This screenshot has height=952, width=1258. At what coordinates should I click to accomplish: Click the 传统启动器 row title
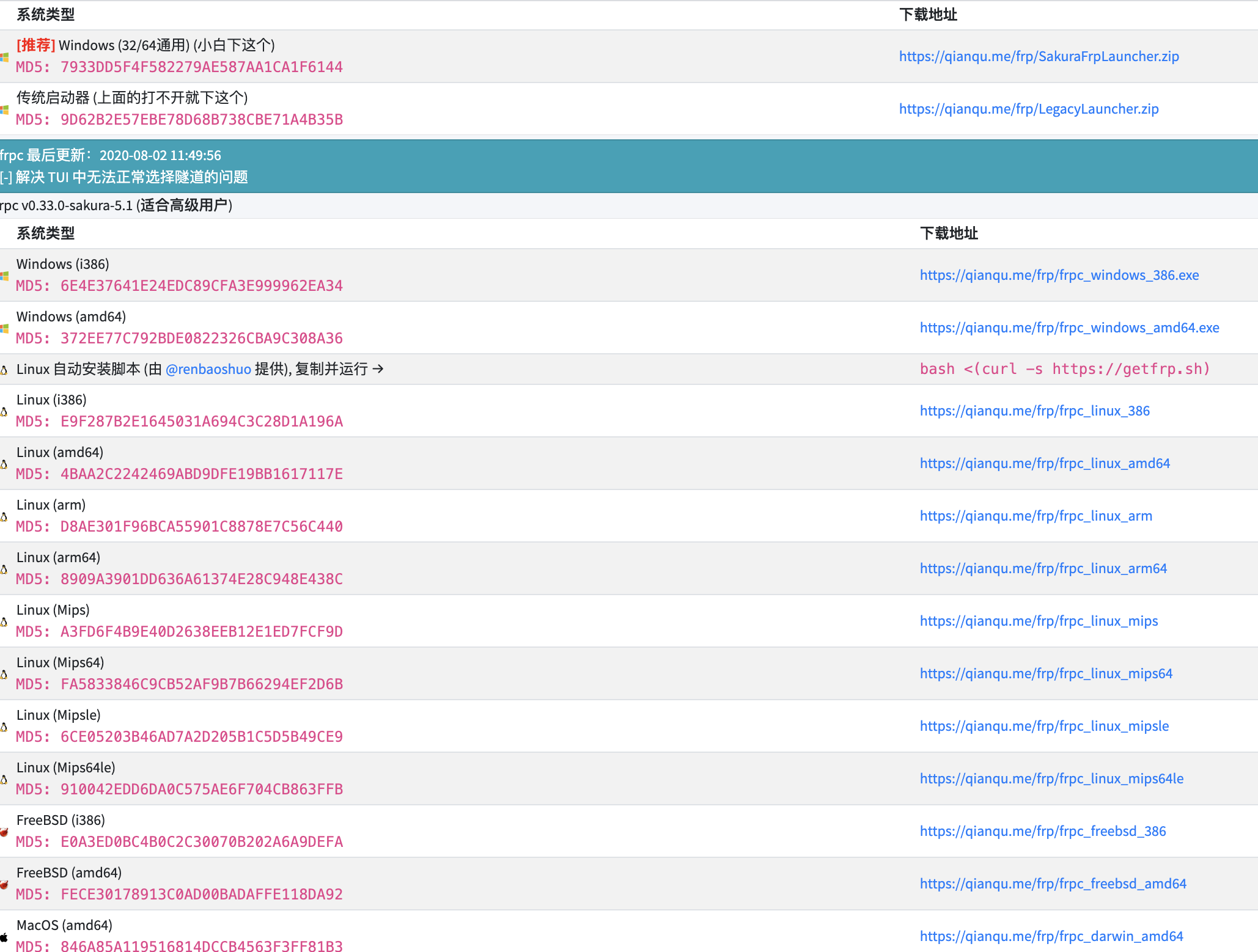pyautogui.click(x=132, y=98)
